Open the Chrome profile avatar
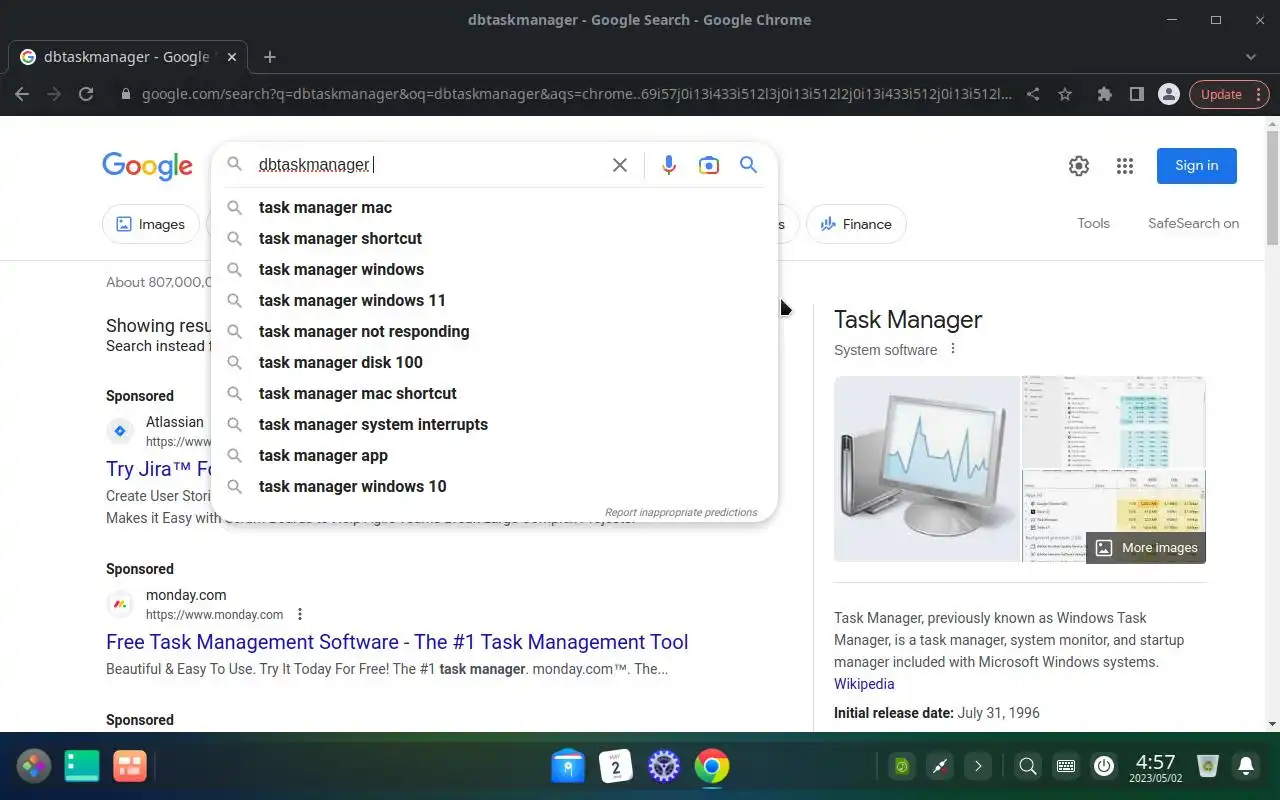Screen dimensions: 1280x800 tap(1168, 94)
